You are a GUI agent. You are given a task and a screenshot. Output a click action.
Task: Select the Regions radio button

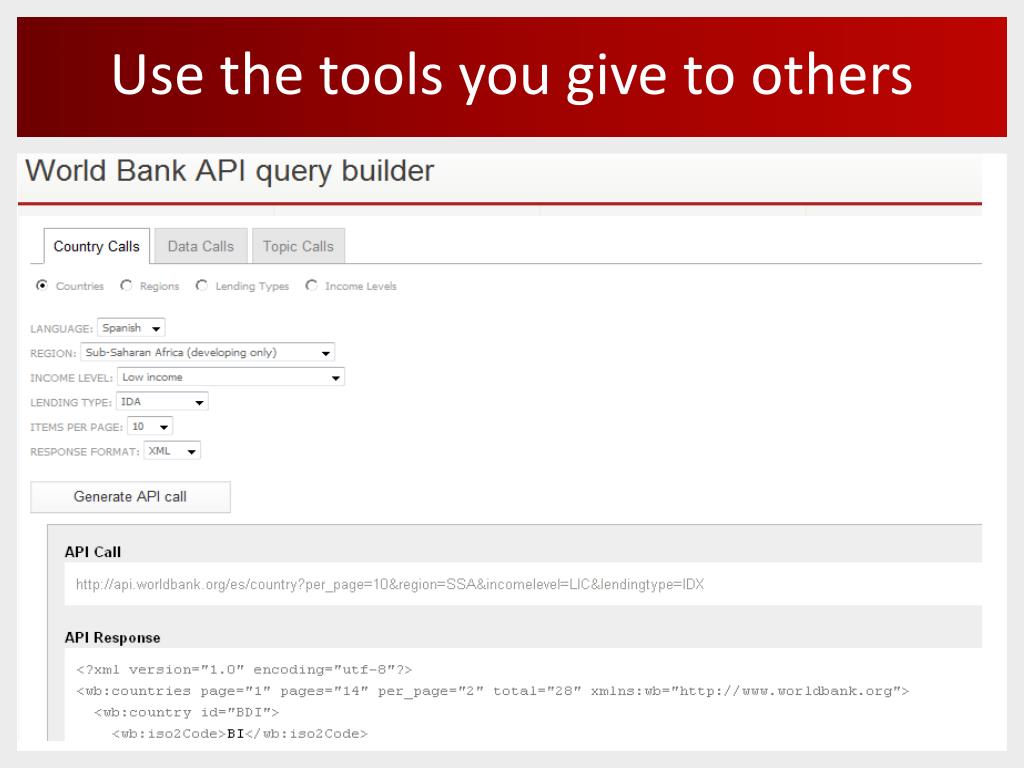click(126, 285)
